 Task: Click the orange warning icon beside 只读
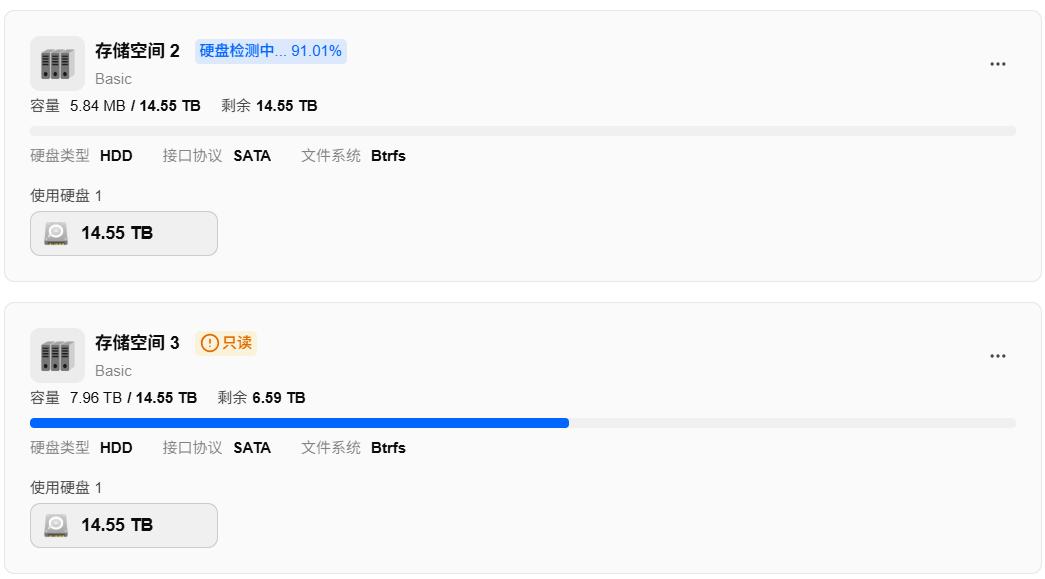(x=209, y=343)
